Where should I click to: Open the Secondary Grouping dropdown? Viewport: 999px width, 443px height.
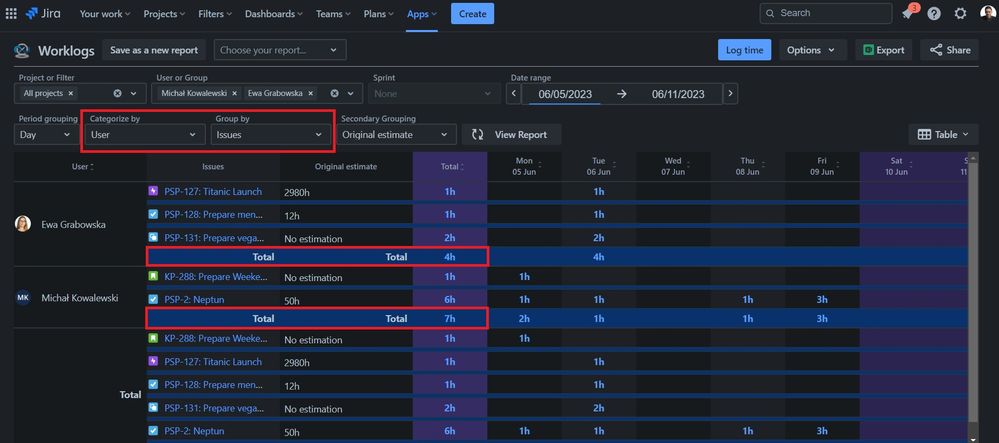397,134
